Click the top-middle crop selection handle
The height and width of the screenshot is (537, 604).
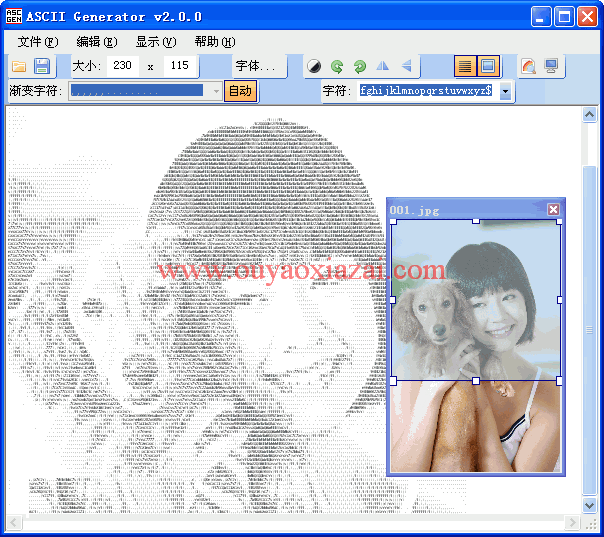[x=476, y=221]
